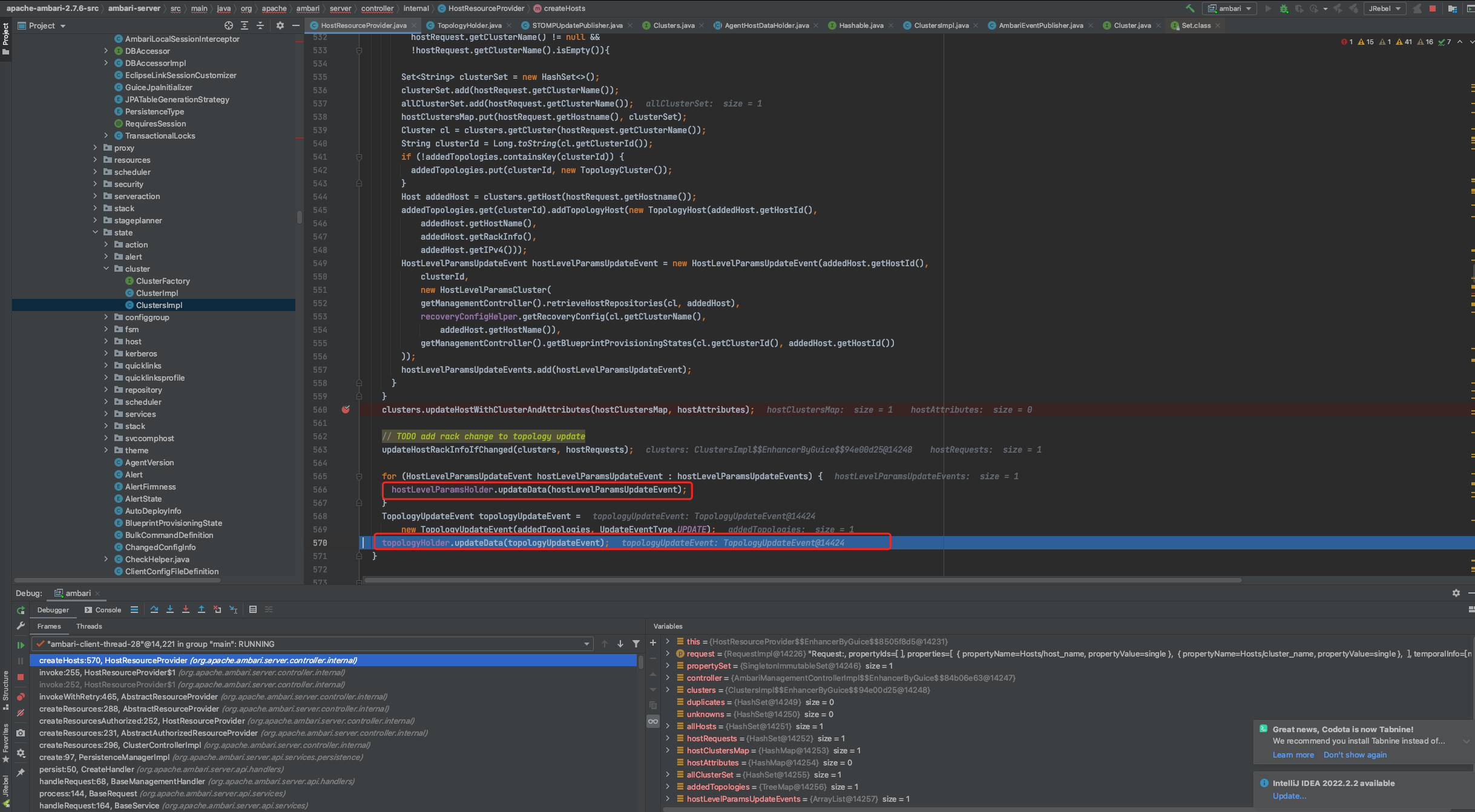Open the Threads tab
The image size is (1475, 812).
[89, 626]
